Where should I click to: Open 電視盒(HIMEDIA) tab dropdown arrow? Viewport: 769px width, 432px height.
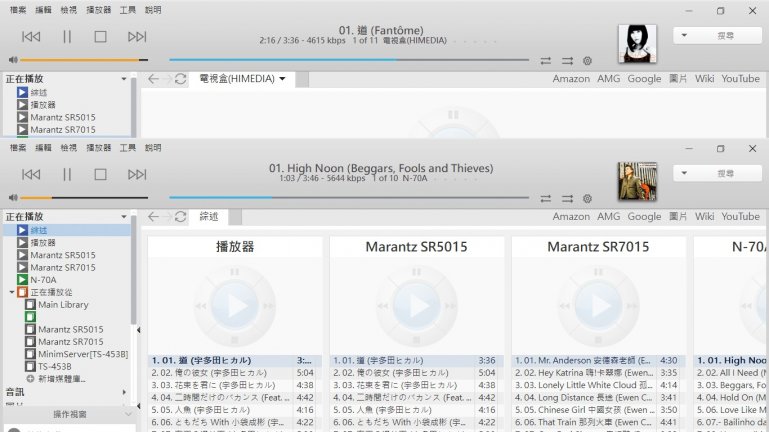point(282,79)
